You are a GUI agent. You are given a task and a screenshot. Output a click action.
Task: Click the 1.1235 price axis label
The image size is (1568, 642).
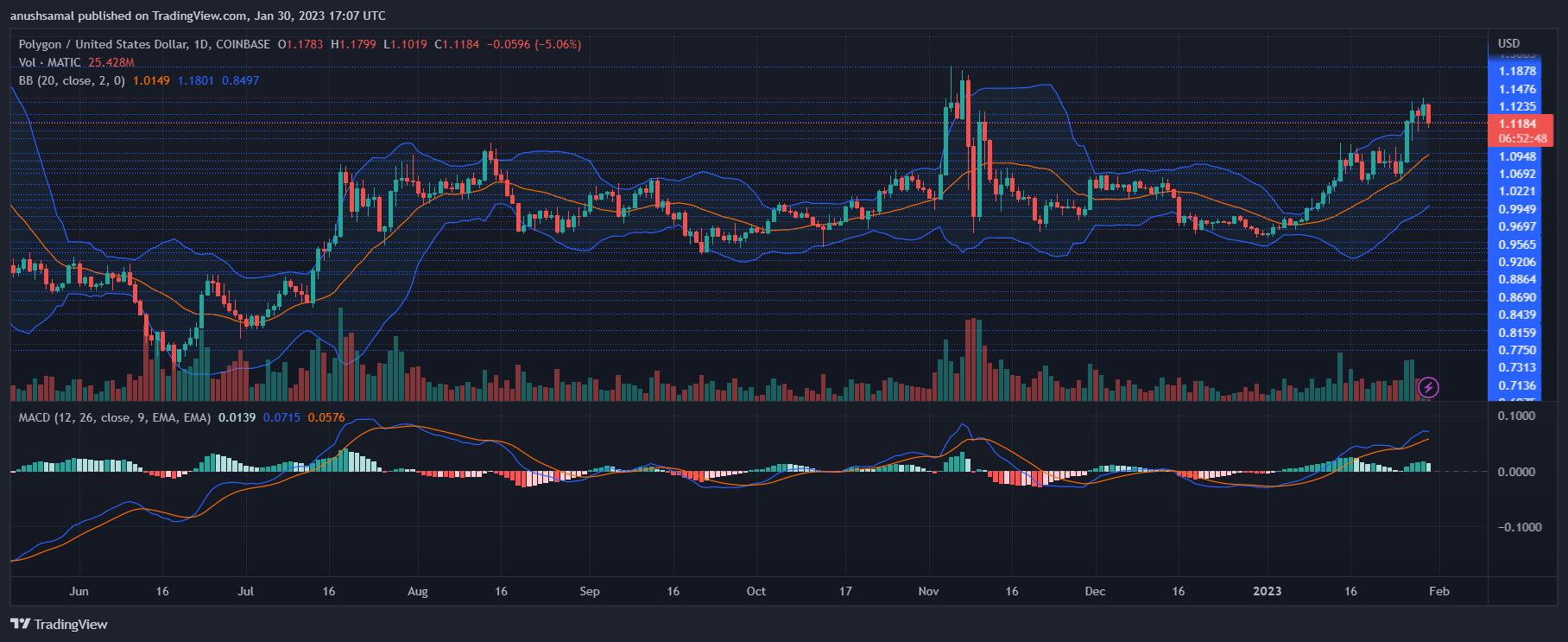click(1517, 106)
